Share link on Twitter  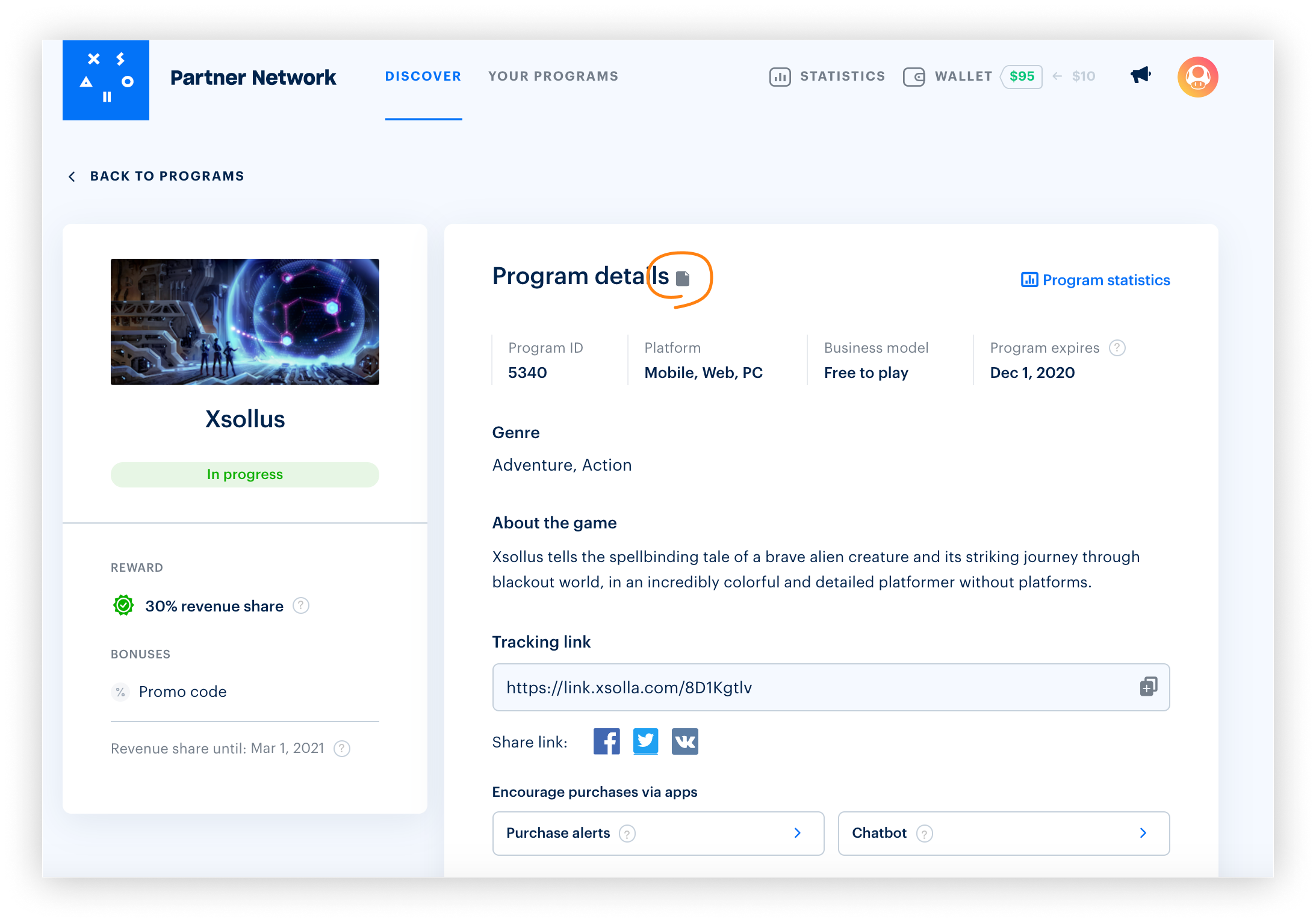point(645,741)
